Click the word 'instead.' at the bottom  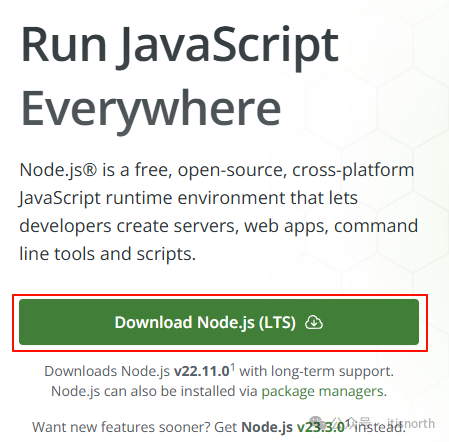pos(379,427)
